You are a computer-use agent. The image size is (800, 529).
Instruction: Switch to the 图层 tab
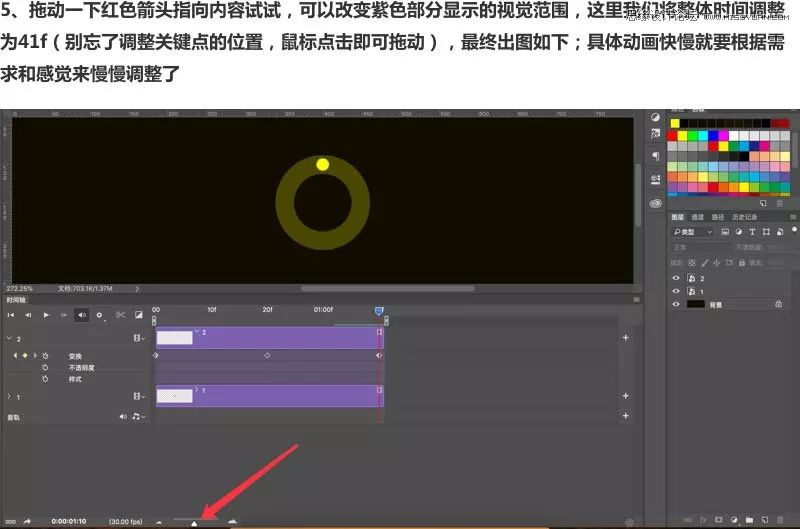click(x=677, y=217)
